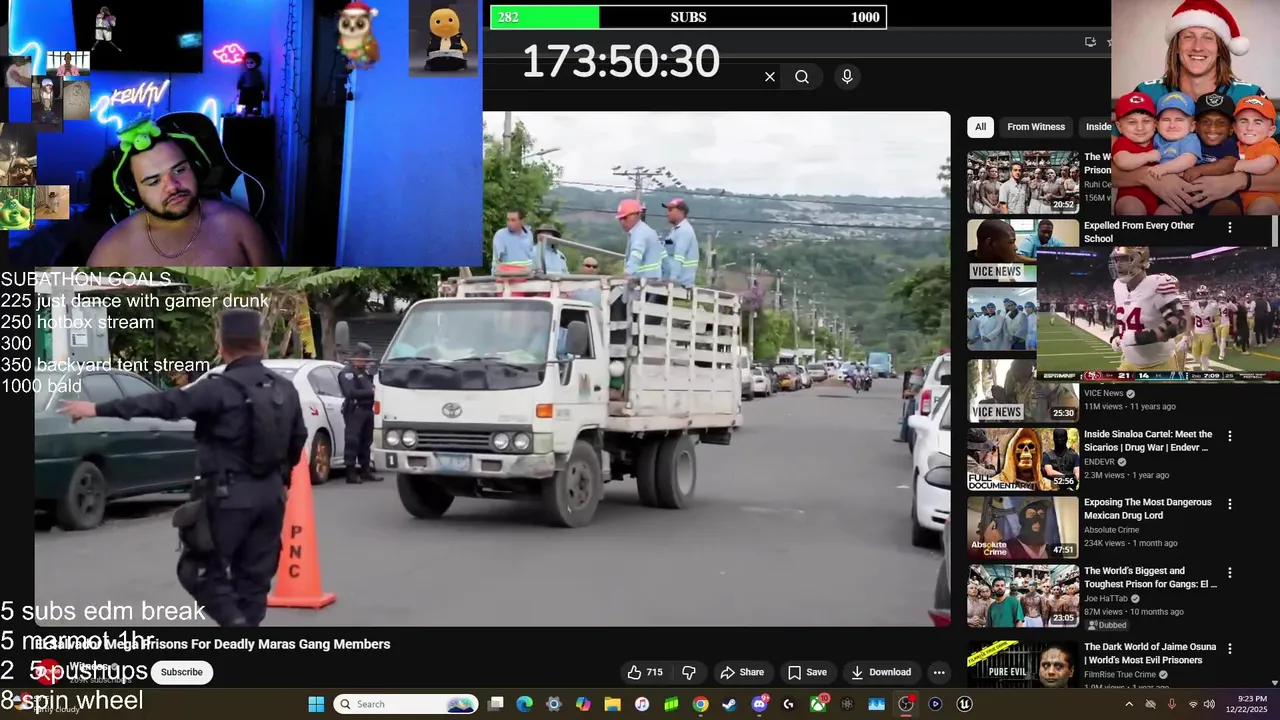Subscribe to the video's channel
The width and height of the screenshot is (1280, 720).
tap(182, 672)
